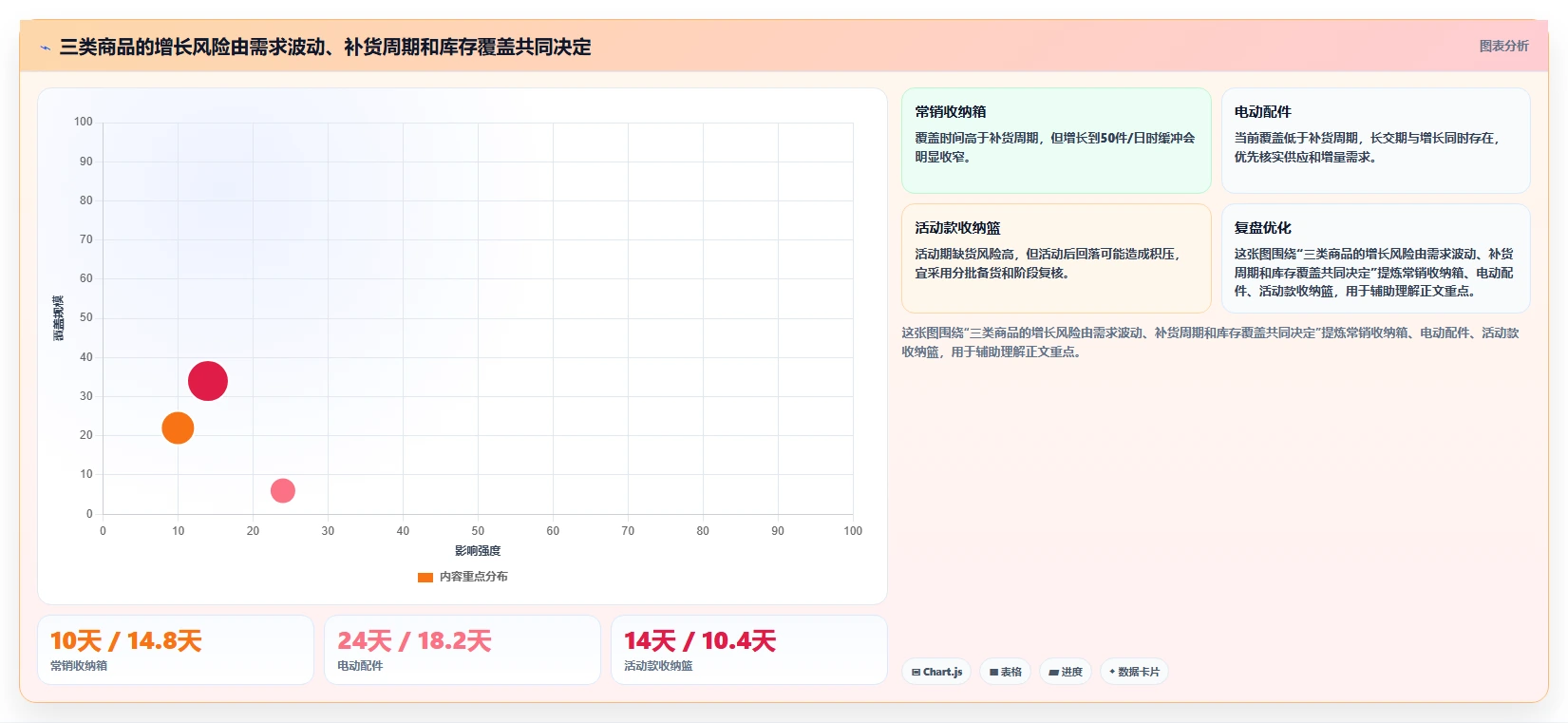Screen dimensions: 1568x723
Task: Click the main title heading text
Action: [325, 48]
